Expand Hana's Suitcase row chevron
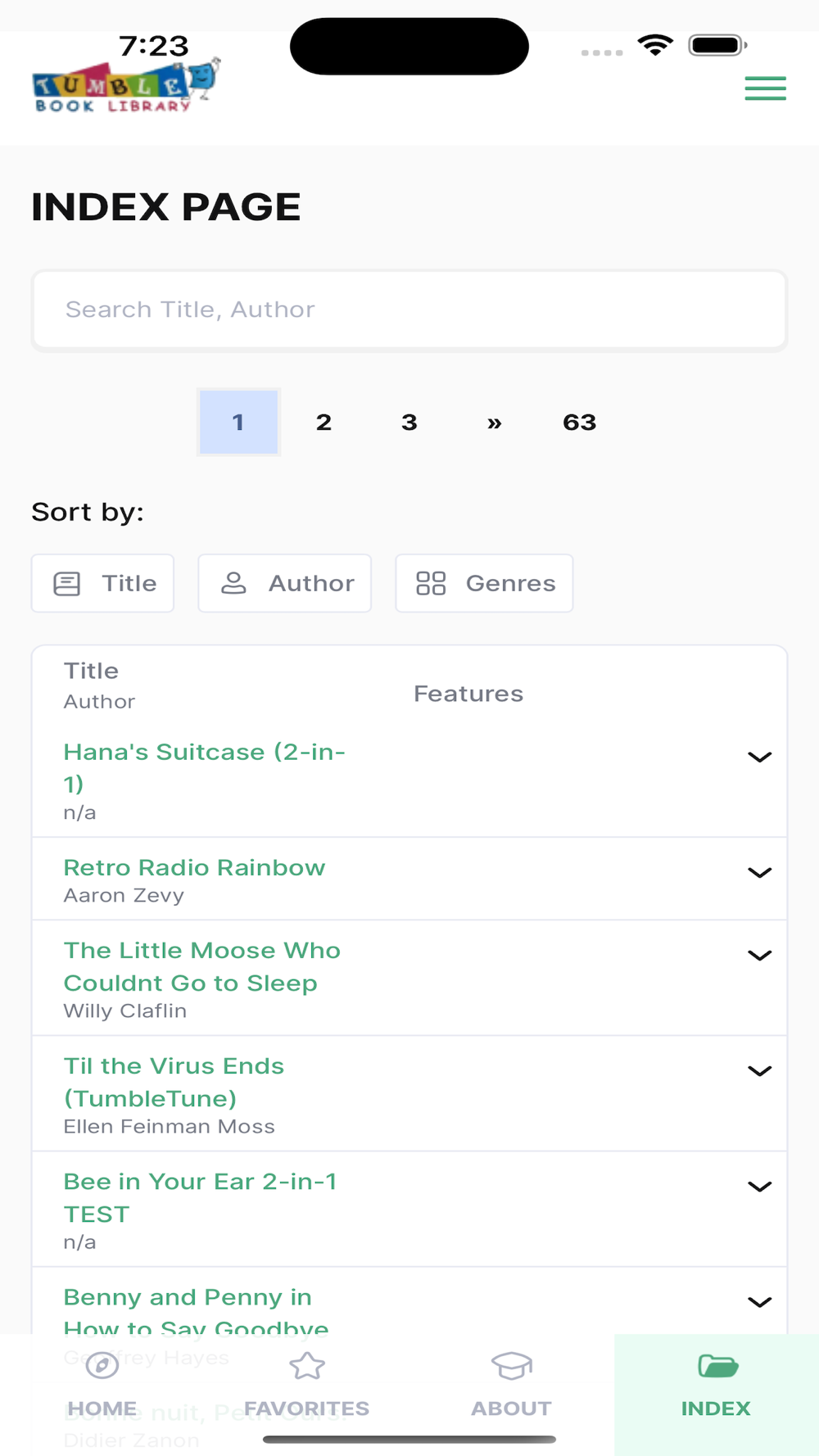This screenshot has width=819, height=1456. (x=759, y=757)
